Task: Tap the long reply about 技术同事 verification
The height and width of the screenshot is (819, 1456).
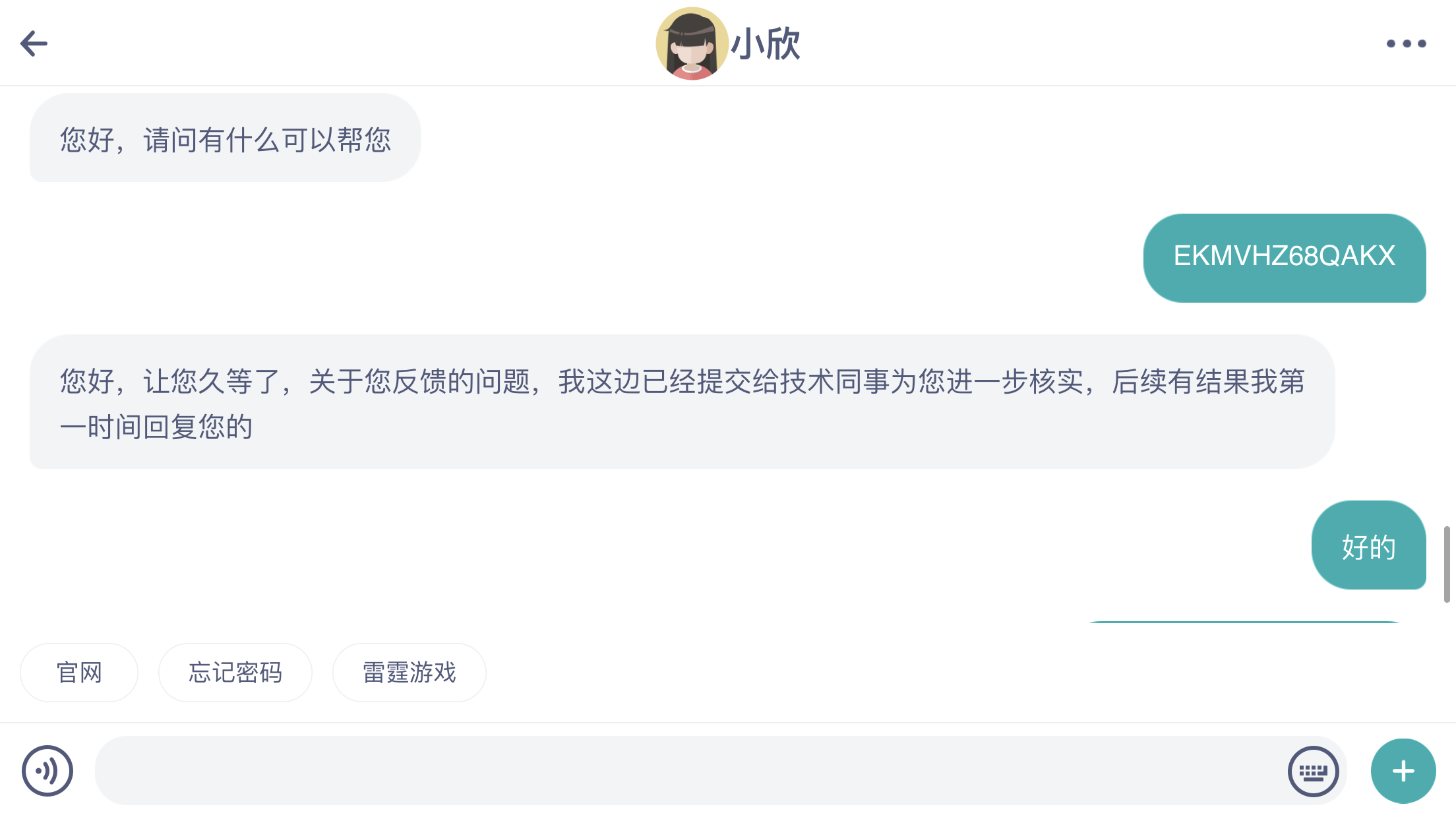Action: (682, 402)
